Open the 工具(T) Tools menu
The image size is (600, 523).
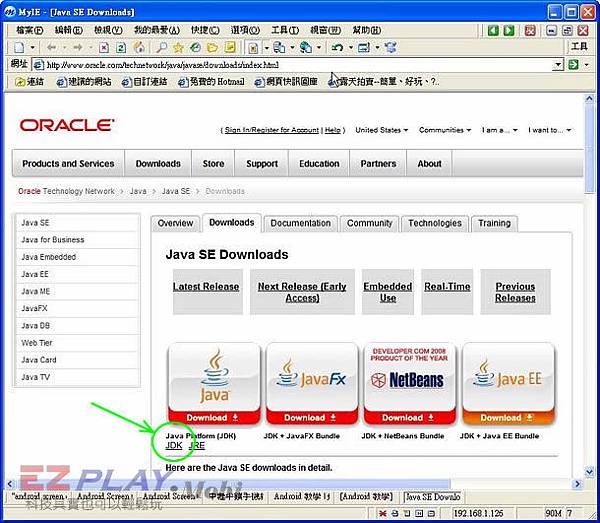coord(285,30)
